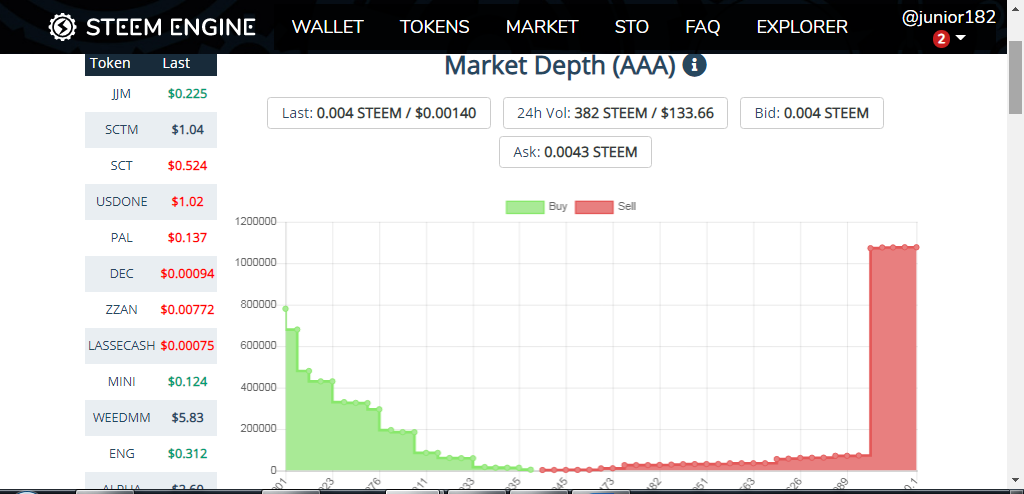Click the 24h Vol 382 STEEM box
The height and width of the screenshot is (494, 1024).
point(615,113)
